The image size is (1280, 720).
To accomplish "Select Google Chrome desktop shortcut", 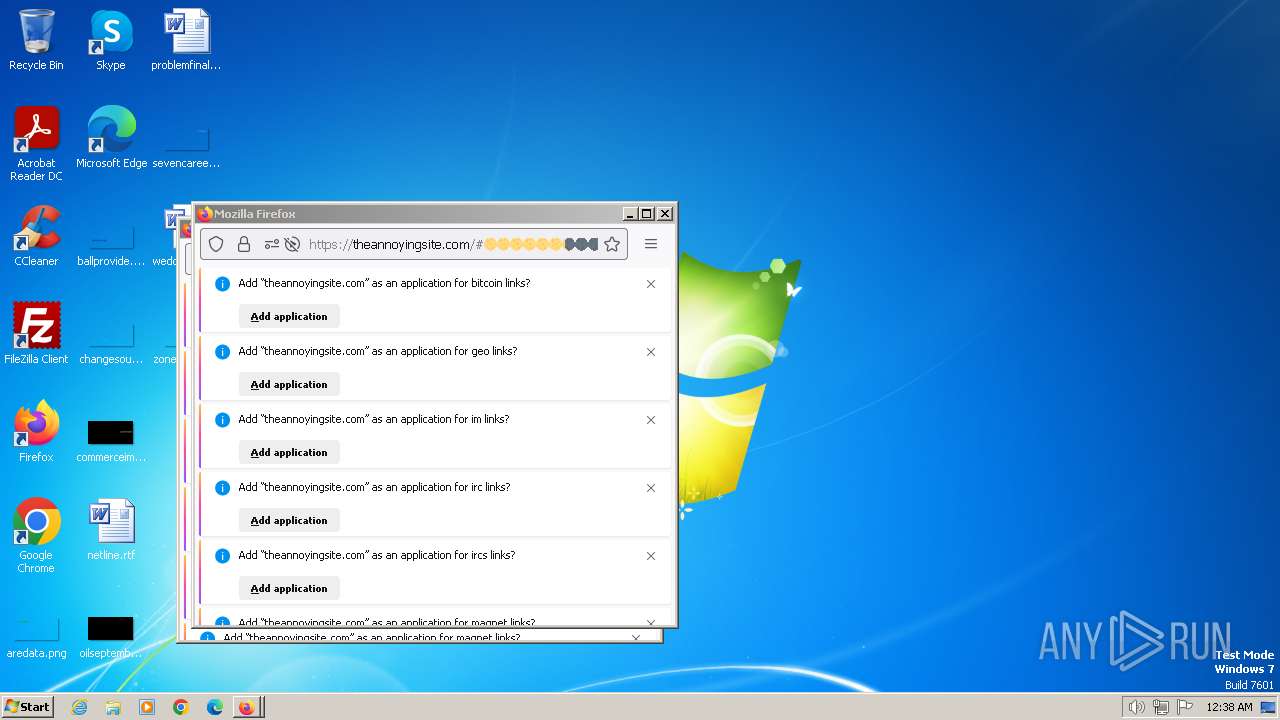I will (36, 536).
